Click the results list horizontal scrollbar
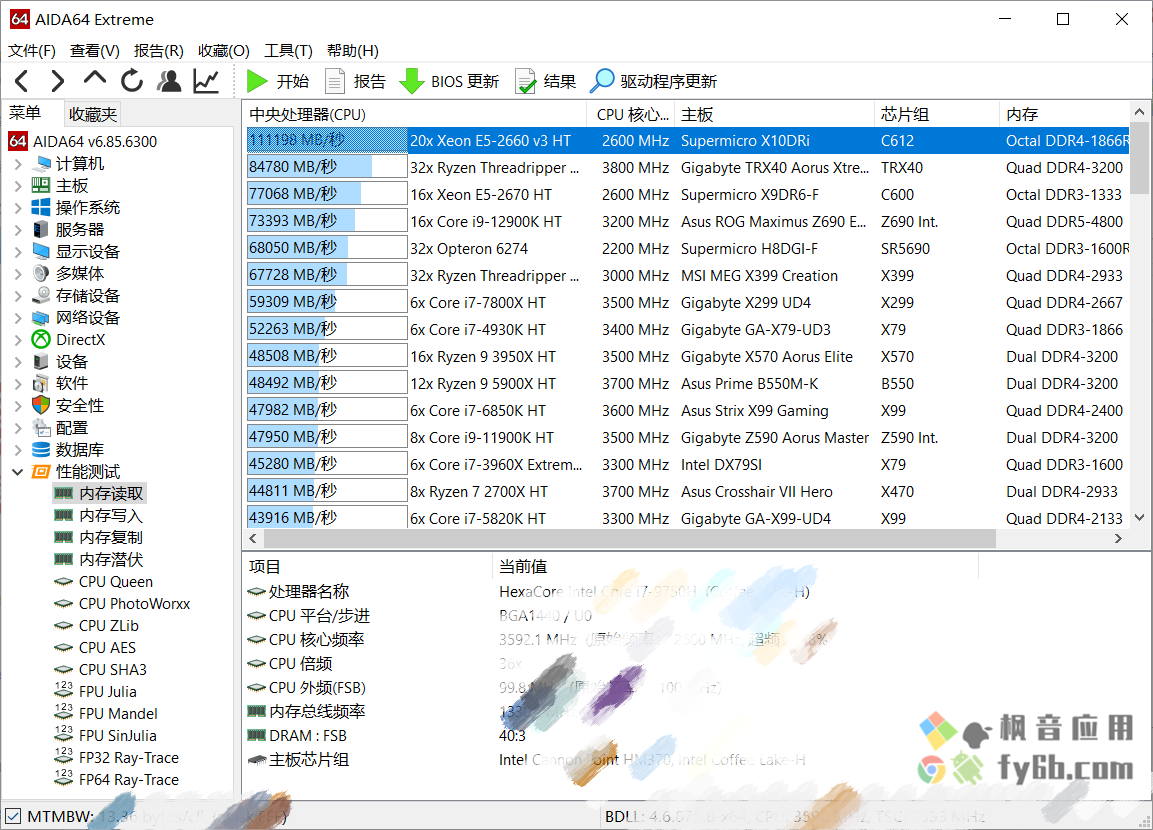Image resolution: width=1153 pixels, height=830 pixels. [629, 538]
